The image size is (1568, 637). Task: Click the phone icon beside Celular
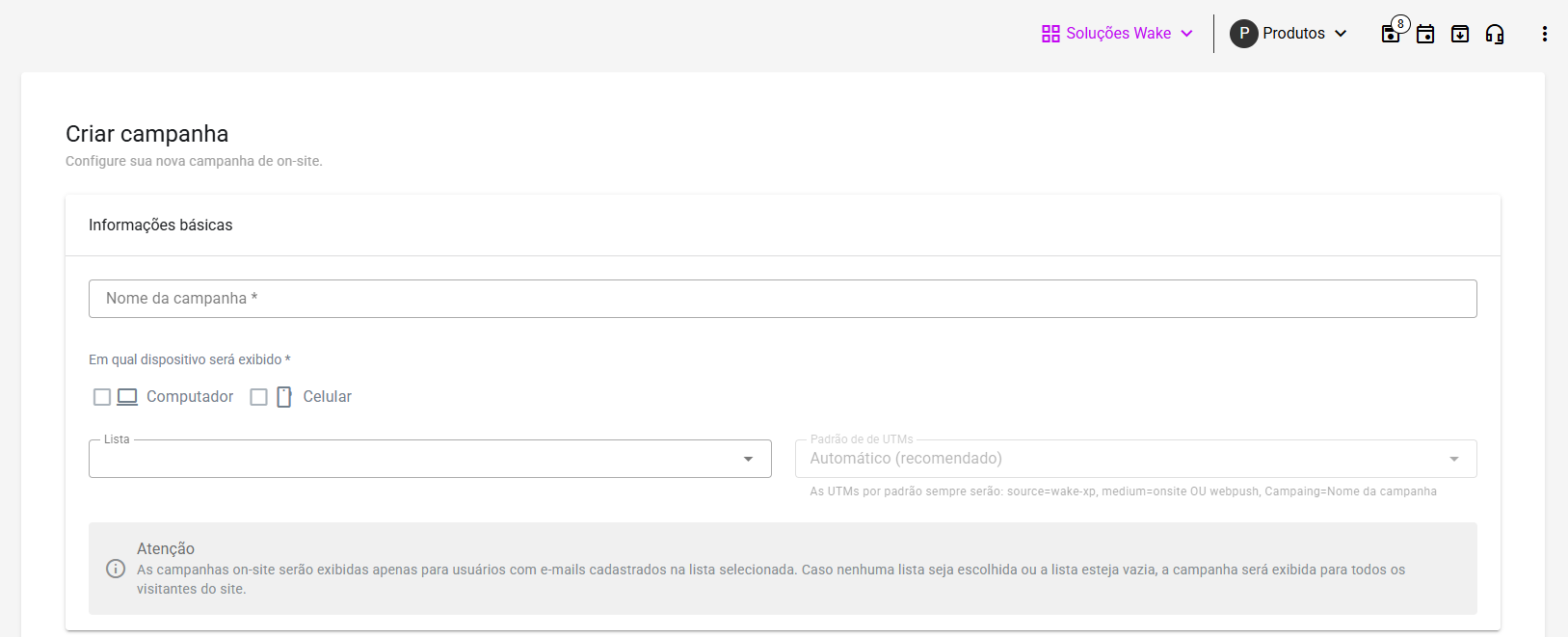coord(284,397)
